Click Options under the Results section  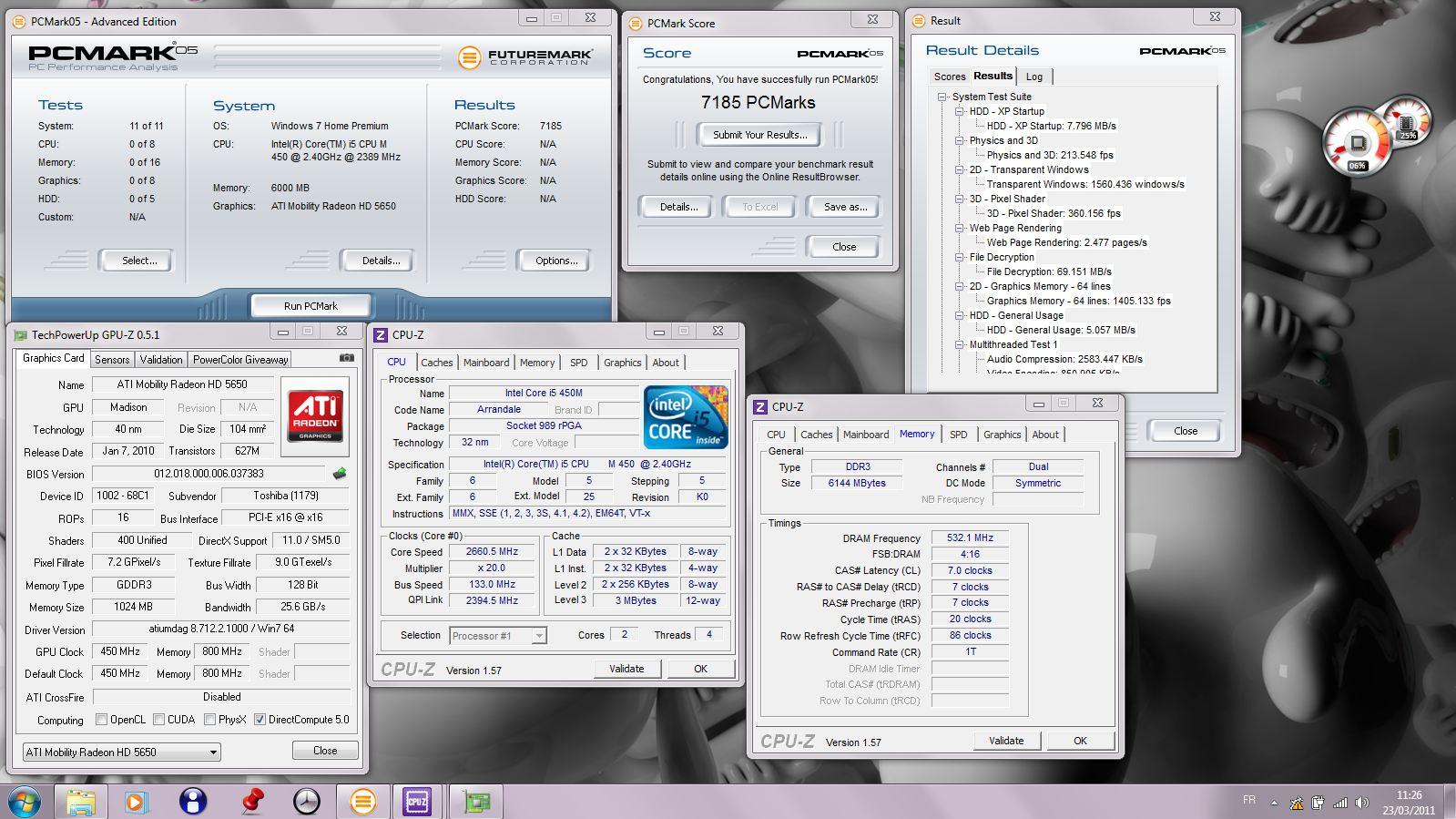556,261
